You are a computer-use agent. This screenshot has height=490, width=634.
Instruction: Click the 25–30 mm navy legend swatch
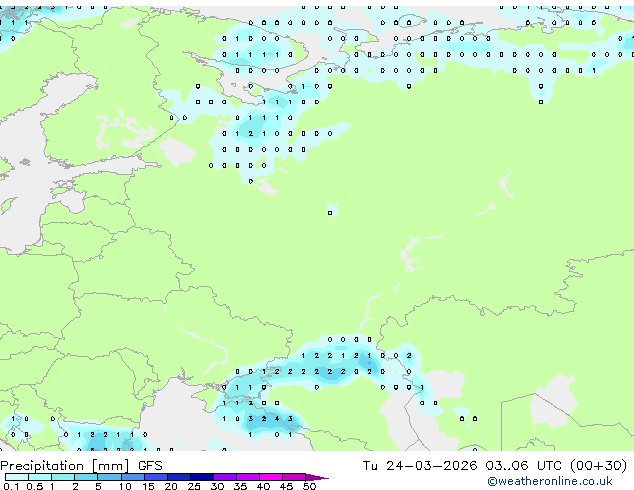[201, 477]
